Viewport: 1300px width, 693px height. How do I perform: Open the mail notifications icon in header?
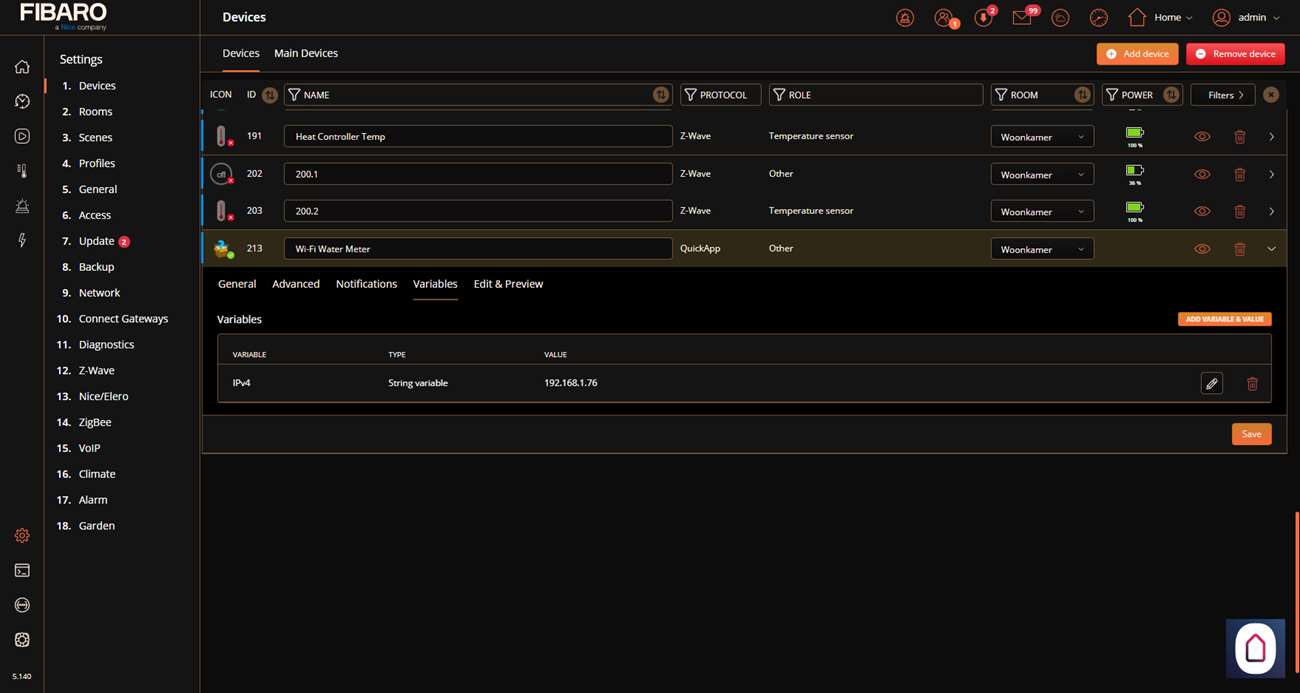point(1021,18)
